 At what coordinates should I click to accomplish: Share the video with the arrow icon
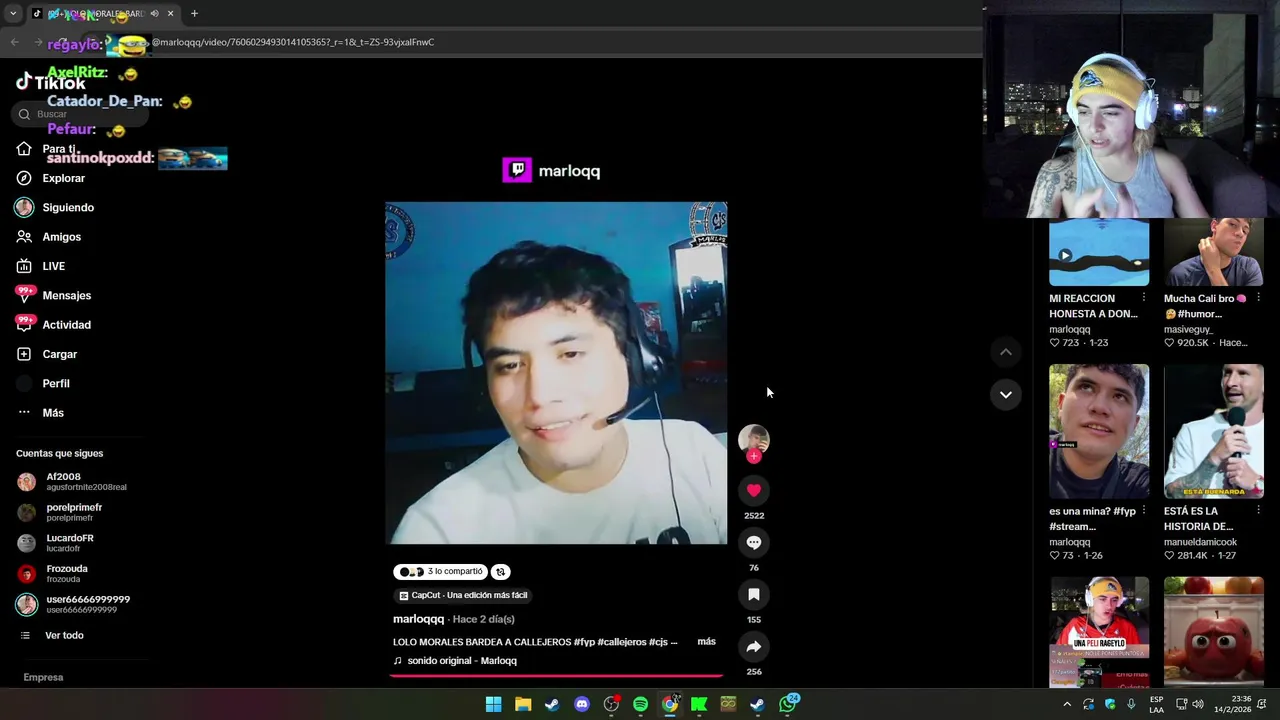tap(754, 646)
